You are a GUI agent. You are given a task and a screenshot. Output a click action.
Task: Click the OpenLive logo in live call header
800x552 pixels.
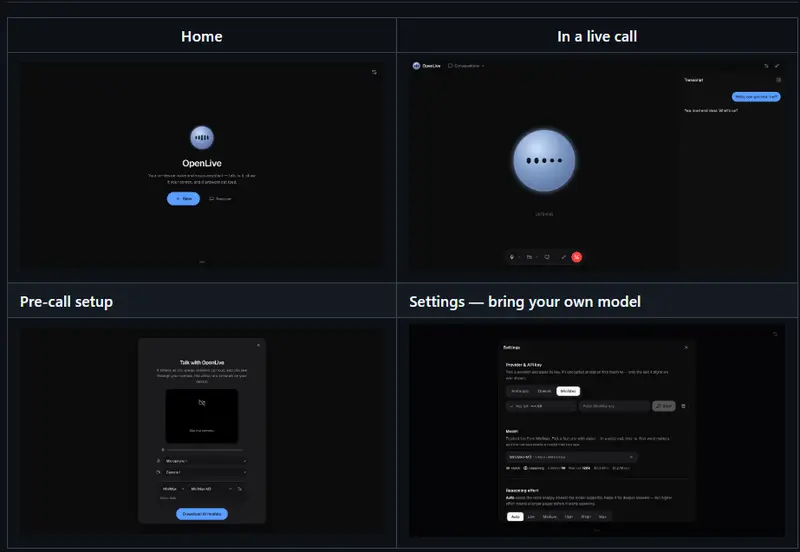click(416, 65)
